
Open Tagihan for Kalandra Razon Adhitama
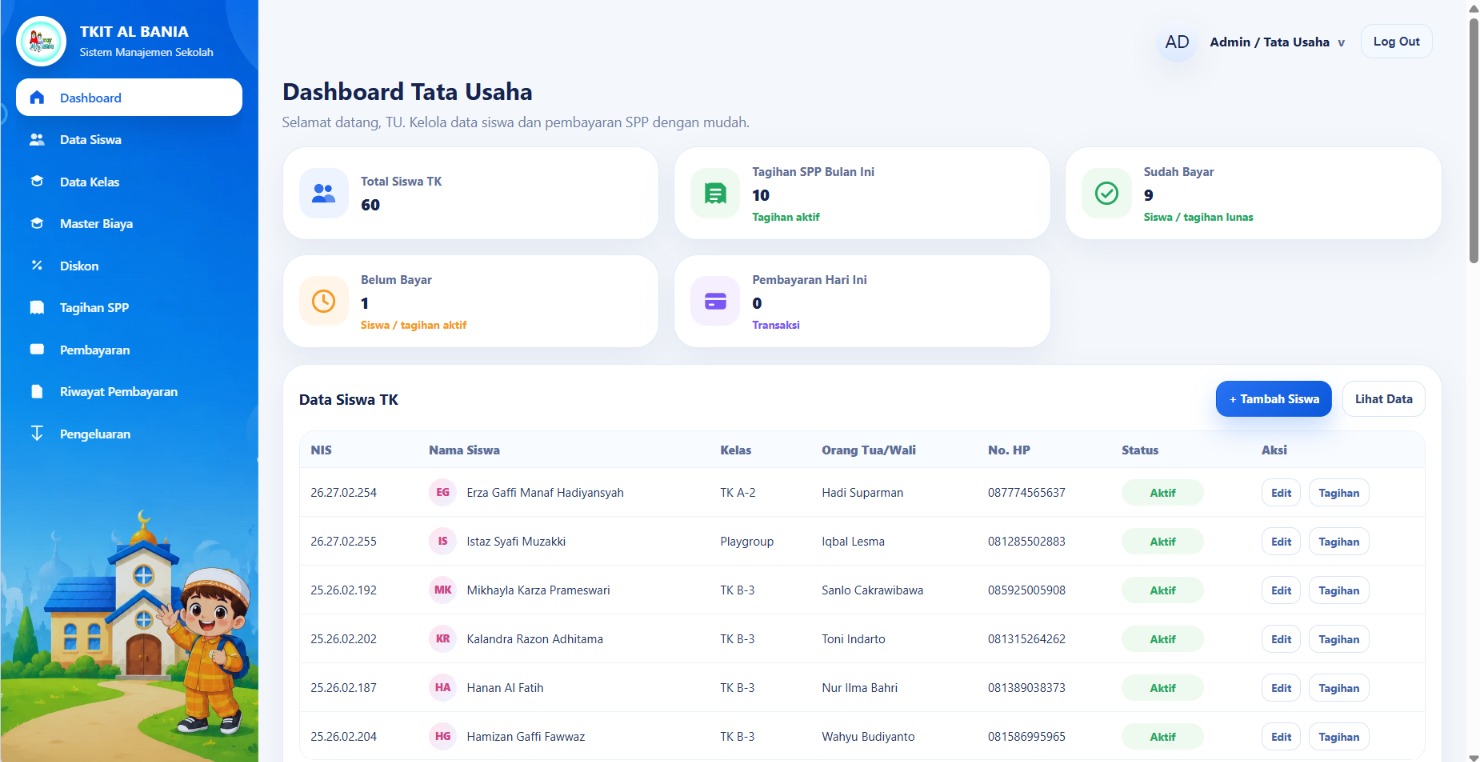point(1339,639)
